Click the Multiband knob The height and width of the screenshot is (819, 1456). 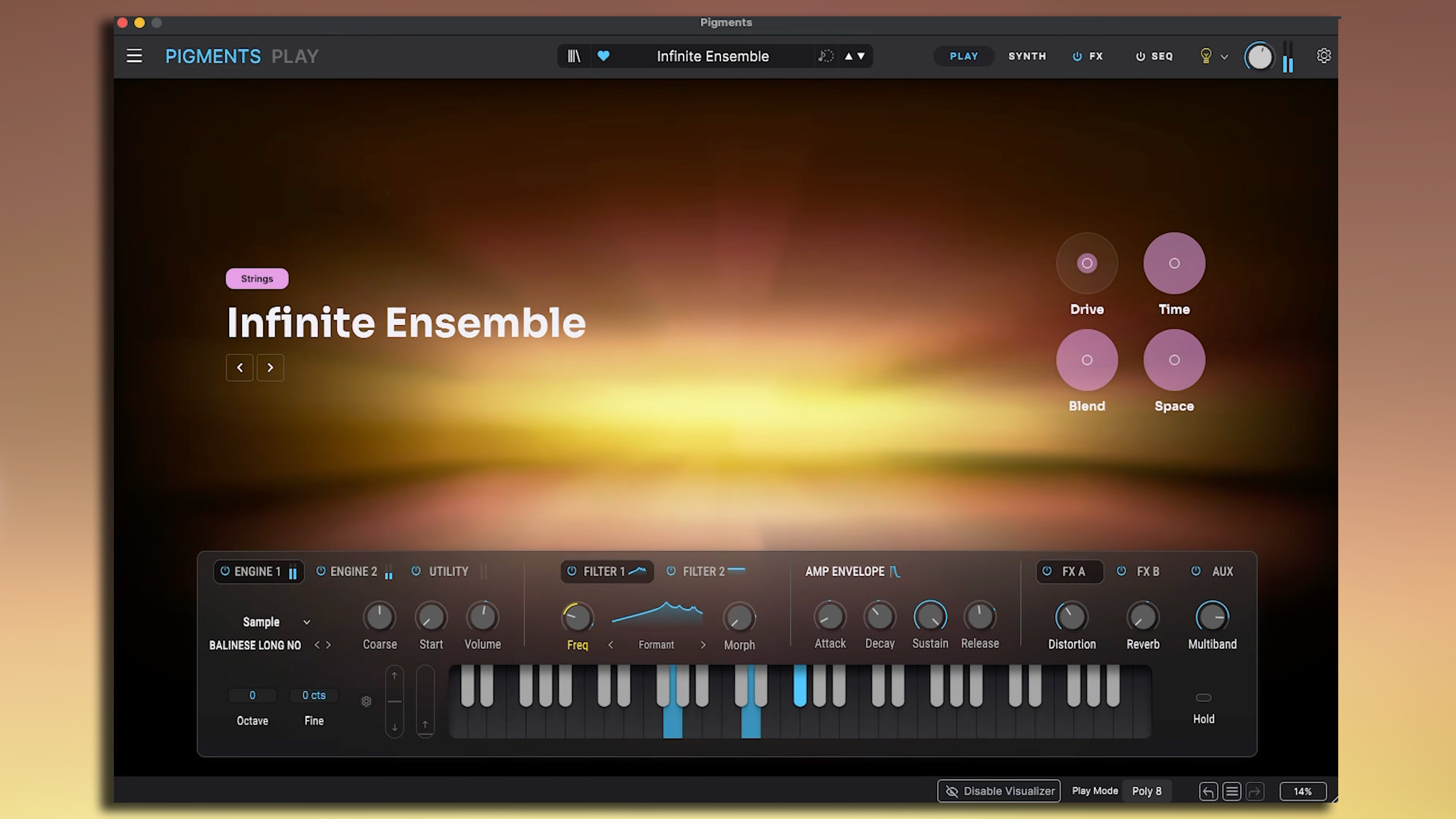point(1212,617)
